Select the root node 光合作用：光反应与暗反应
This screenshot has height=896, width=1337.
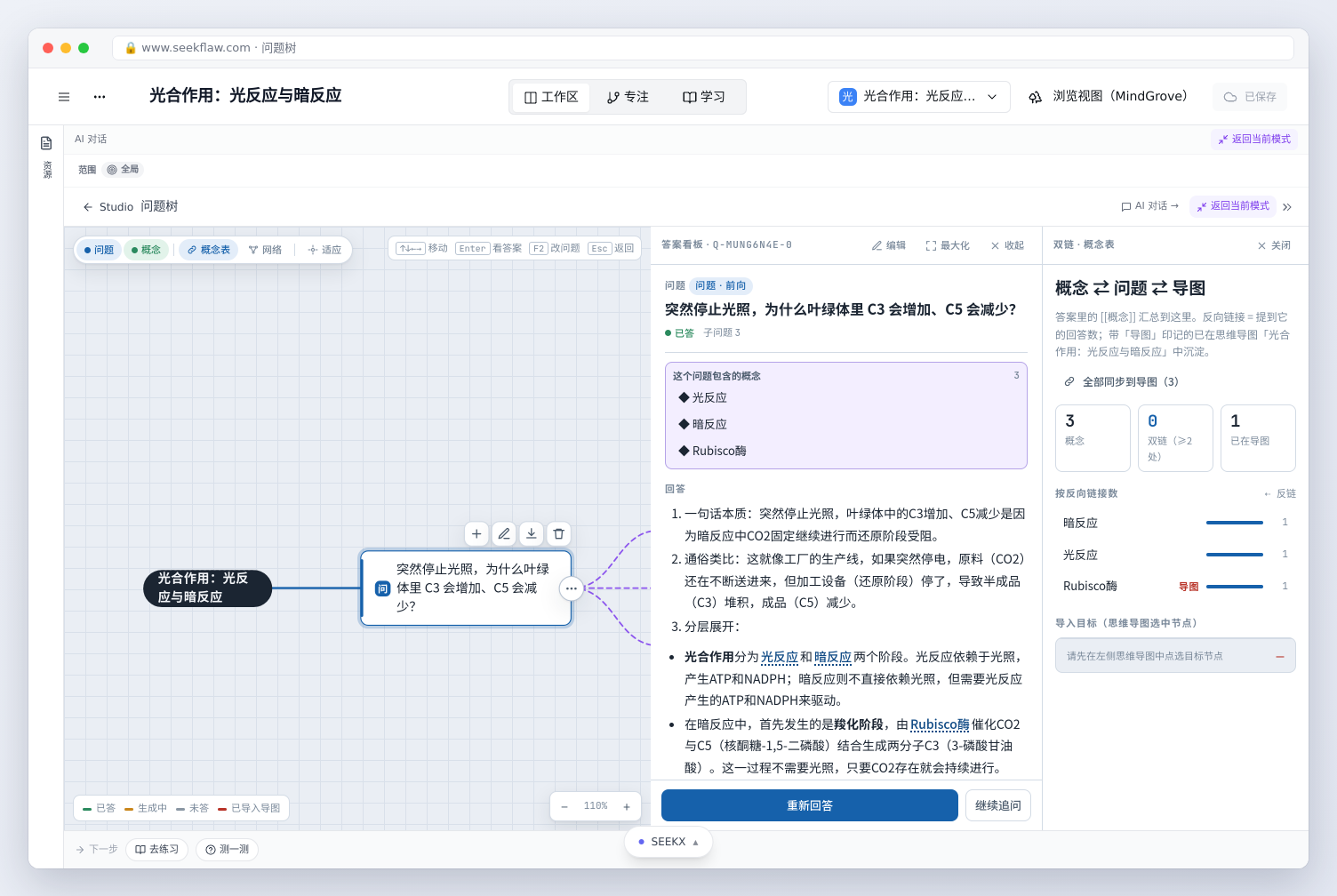coord(207,588)
